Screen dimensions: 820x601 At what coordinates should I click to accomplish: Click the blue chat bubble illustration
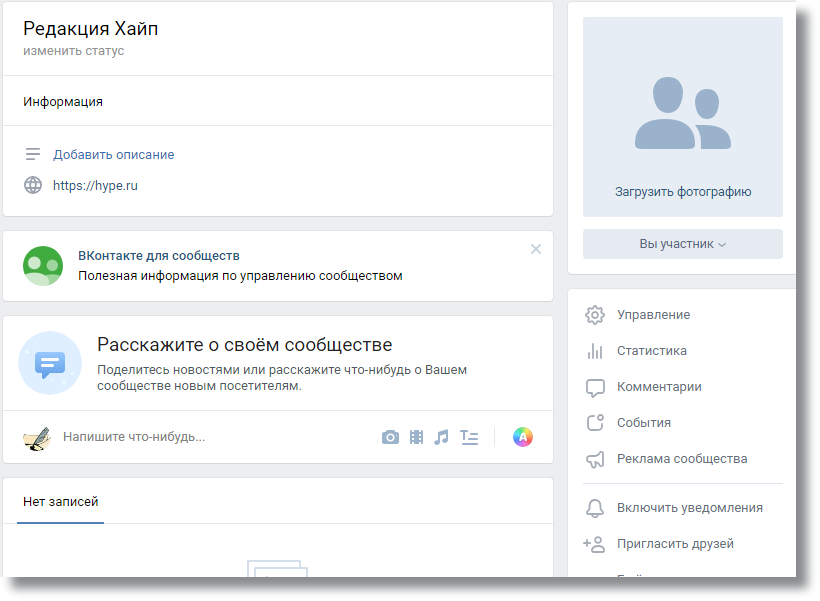(50, 363)
